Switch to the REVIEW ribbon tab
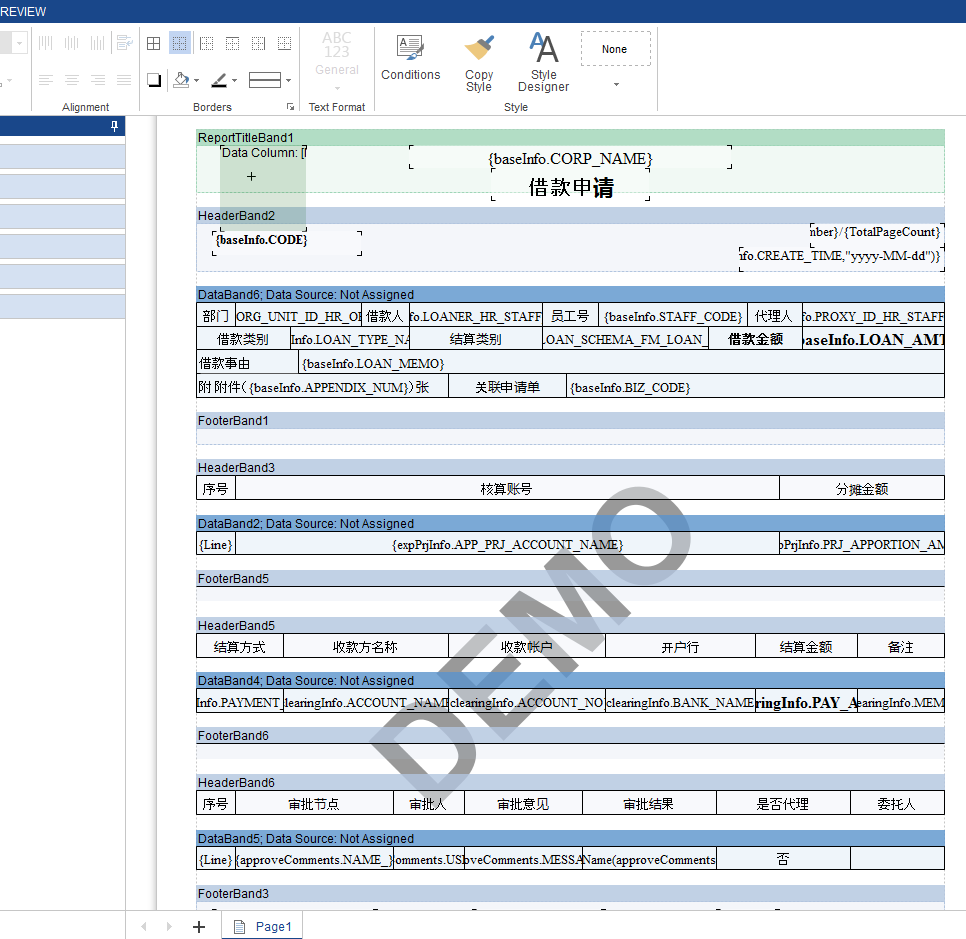966x939 pixels. click(23, 12)
